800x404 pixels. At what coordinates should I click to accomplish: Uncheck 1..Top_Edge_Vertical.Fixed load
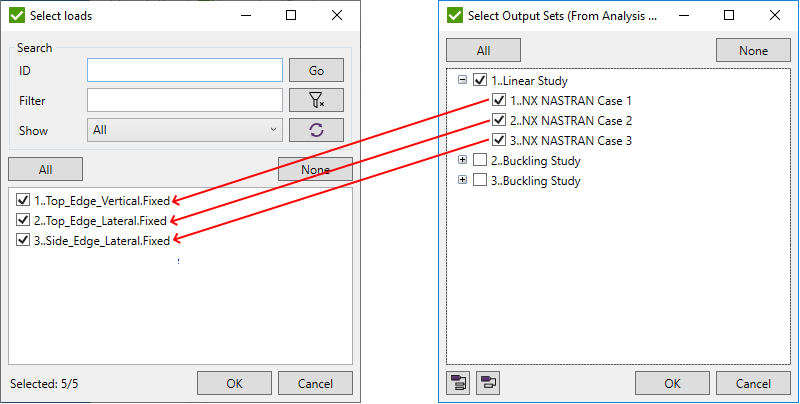pos(24,200)
